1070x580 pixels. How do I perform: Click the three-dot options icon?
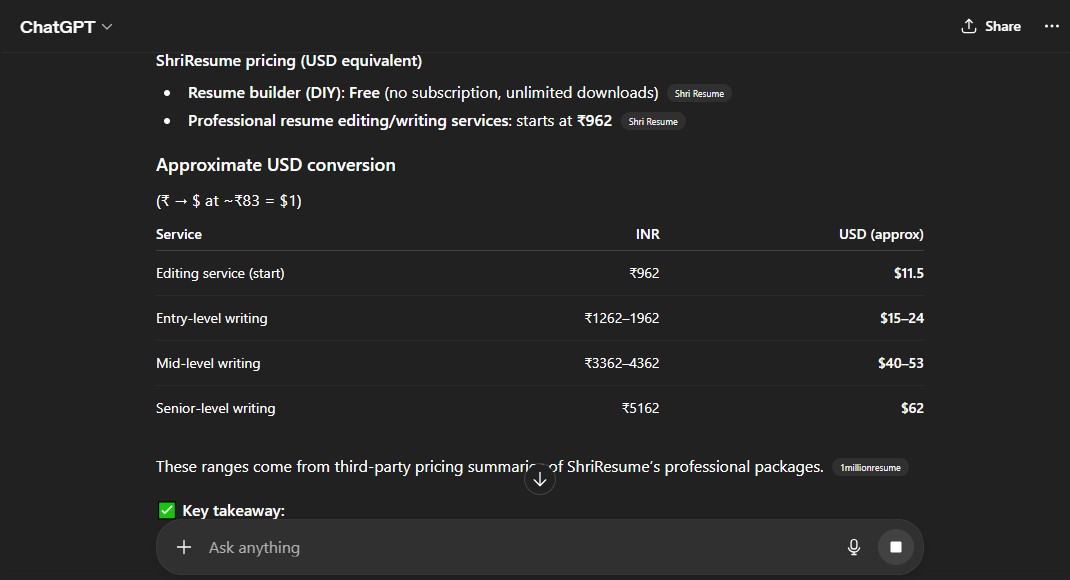(x=1051, y=25)
